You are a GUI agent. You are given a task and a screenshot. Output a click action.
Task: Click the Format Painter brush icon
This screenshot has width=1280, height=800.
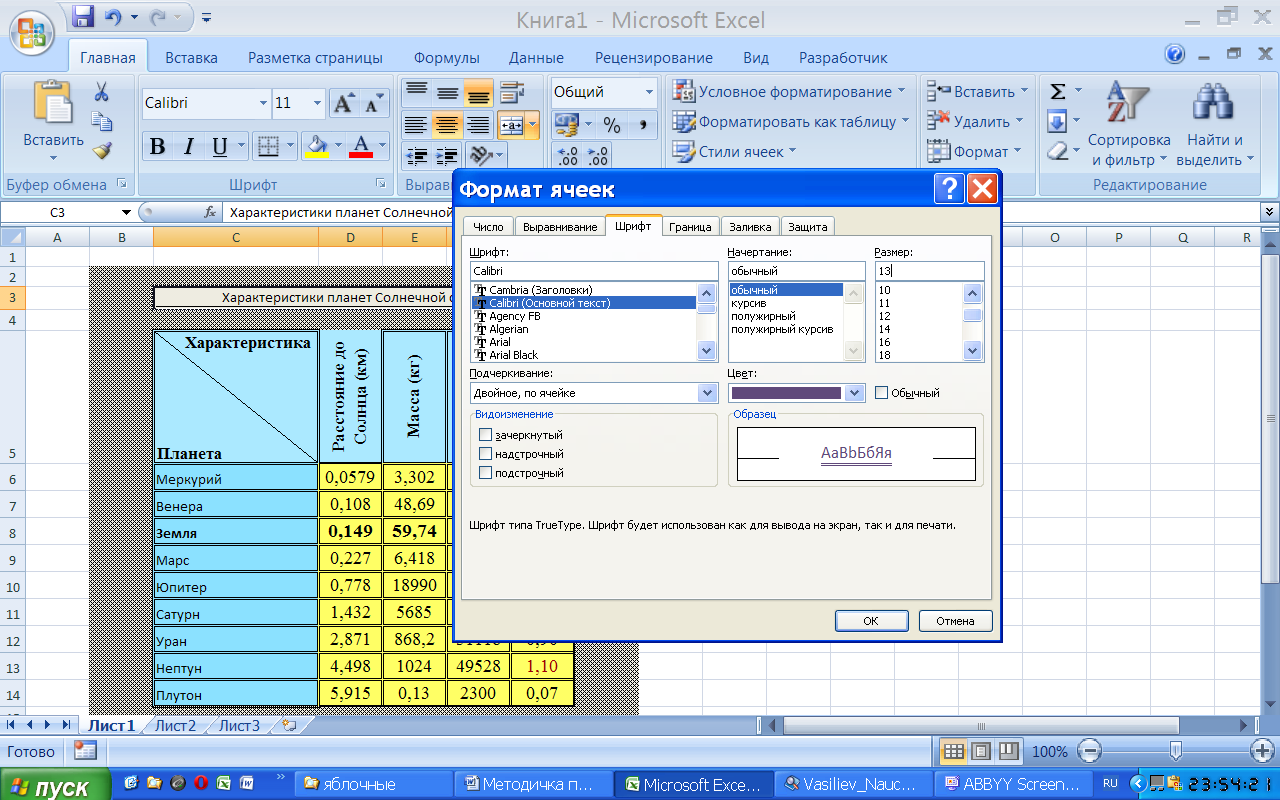click(101, 150)
